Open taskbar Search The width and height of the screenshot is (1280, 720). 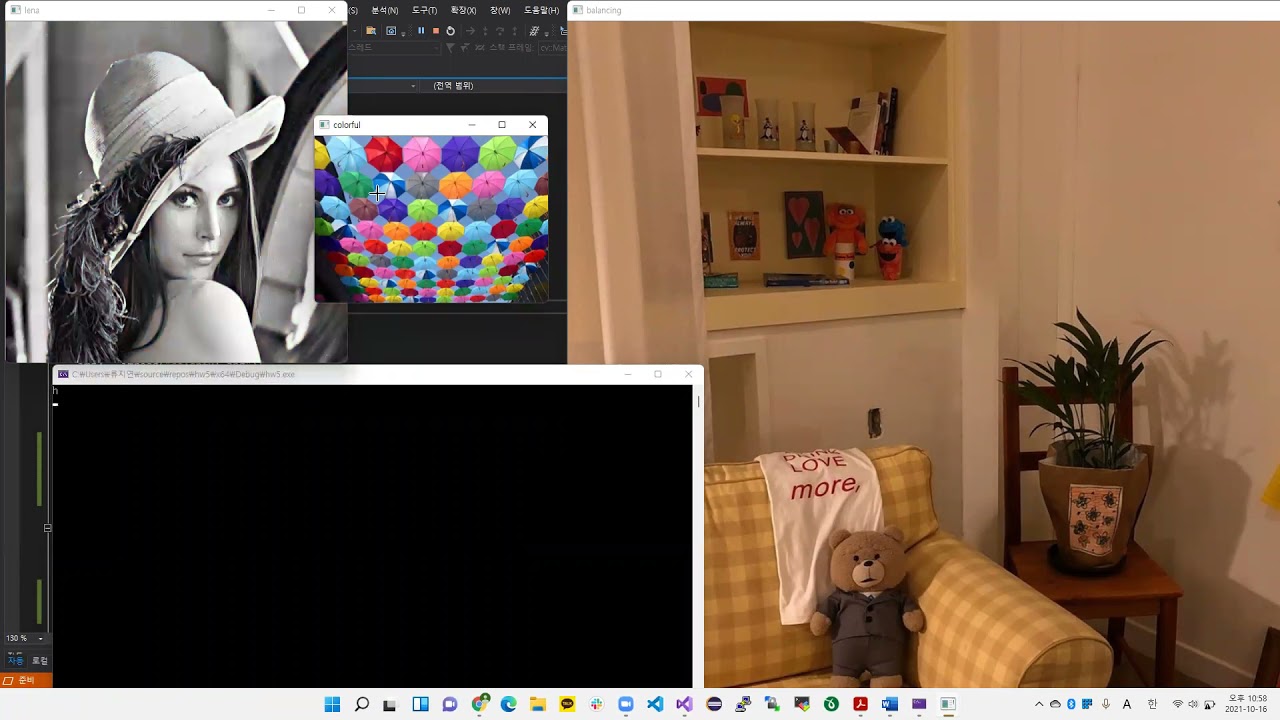click(362, 704)
